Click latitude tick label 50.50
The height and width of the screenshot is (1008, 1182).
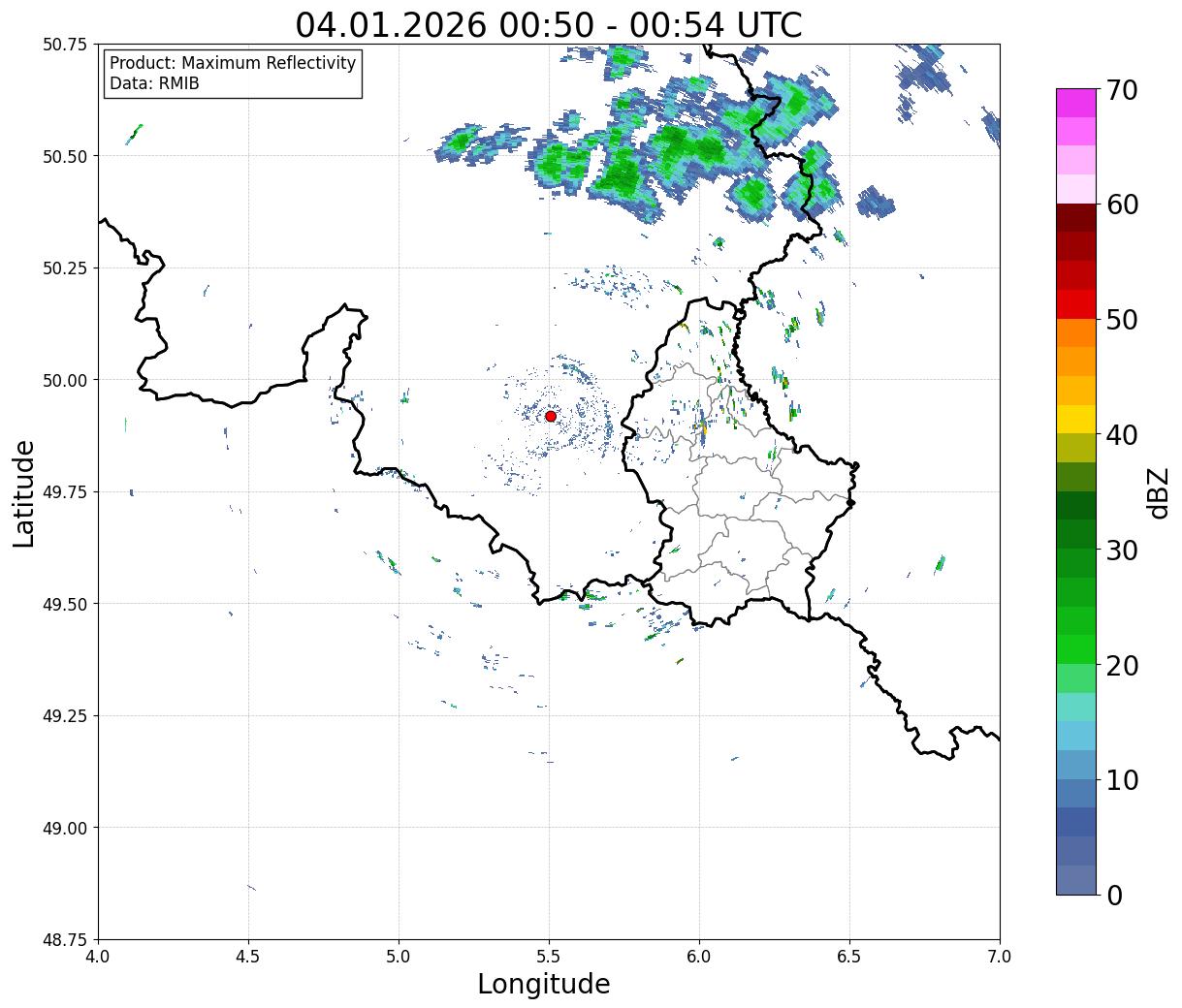point(65,156)
